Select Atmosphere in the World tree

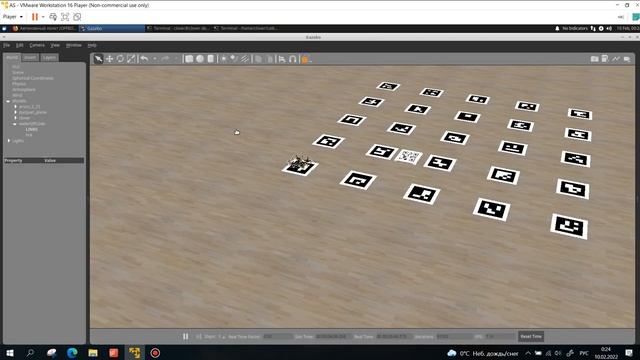click(x=24, y=89)
